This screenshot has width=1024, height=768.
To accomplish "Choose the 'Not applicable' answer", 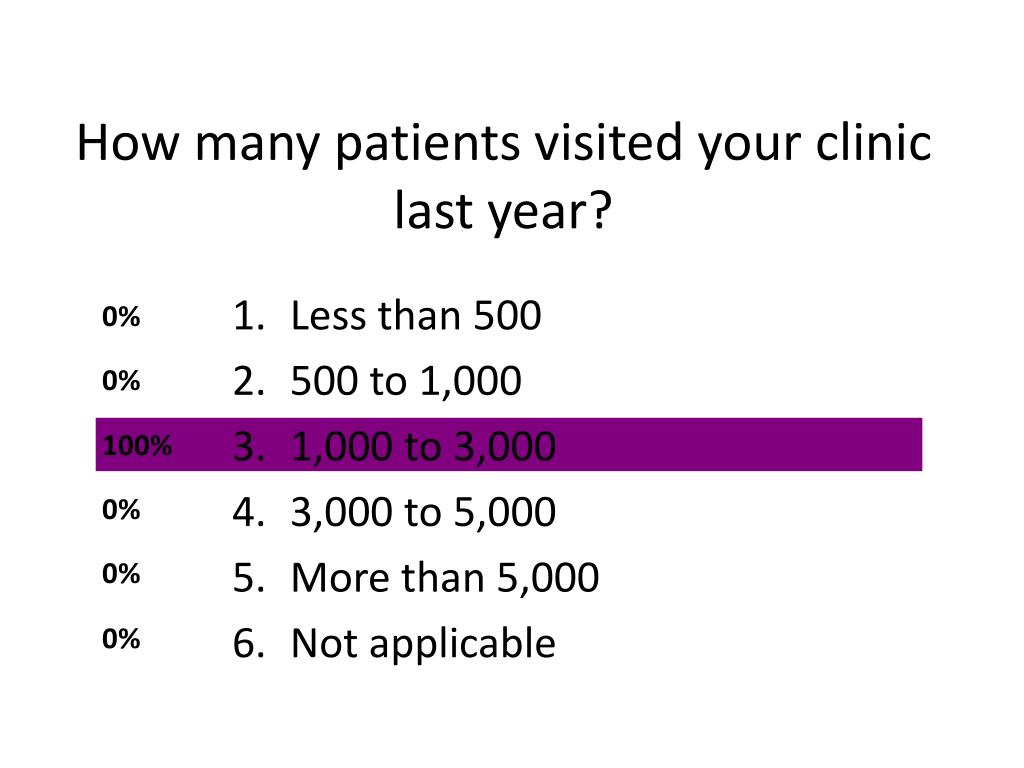I will (x=423, y=644).
